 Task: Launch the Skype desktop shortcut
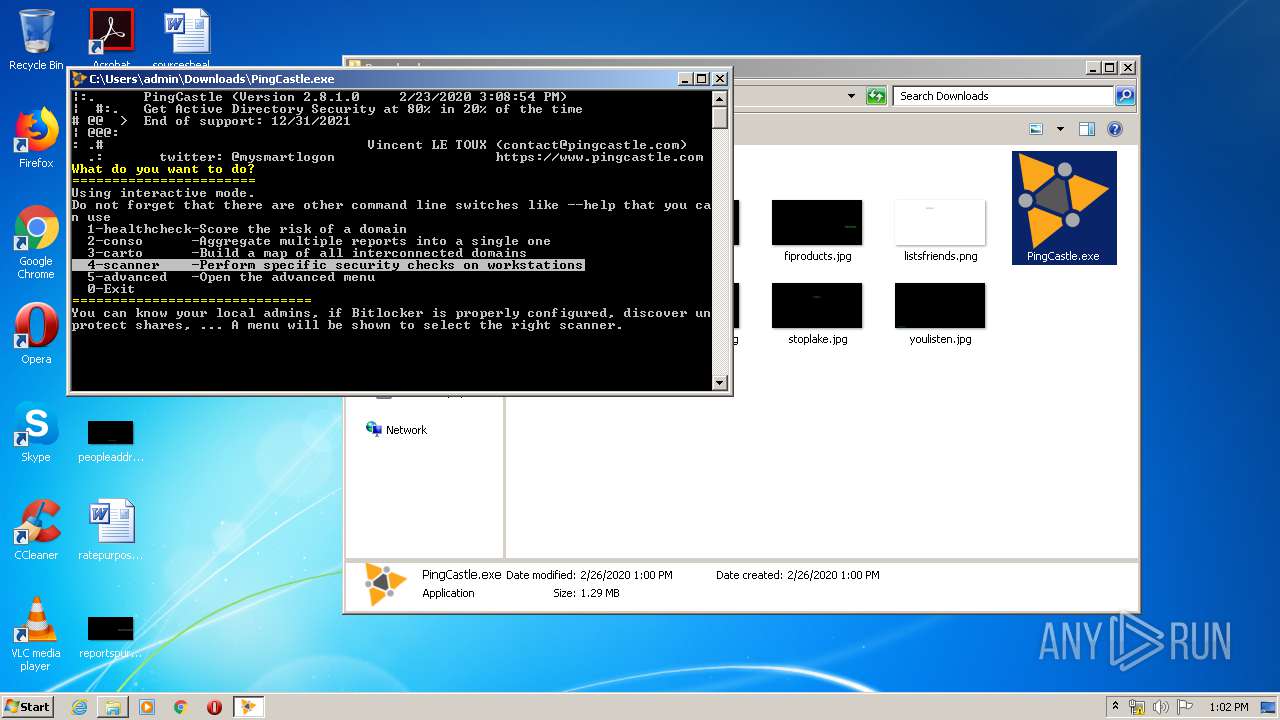36,432
